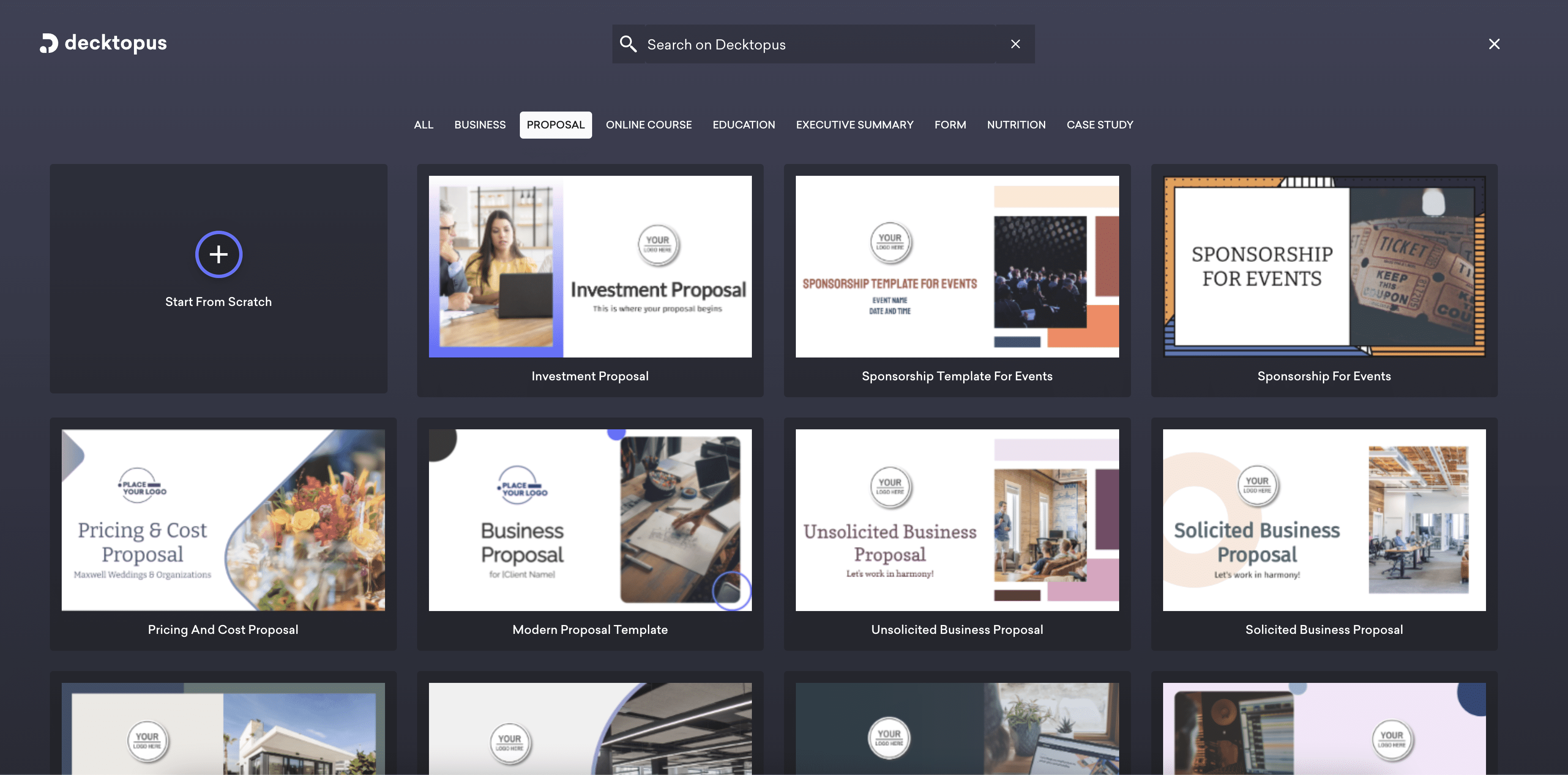Toggle the NUTRITION filter tab
Viewport: 1568px width, 775px height.
pos(1016,124)
